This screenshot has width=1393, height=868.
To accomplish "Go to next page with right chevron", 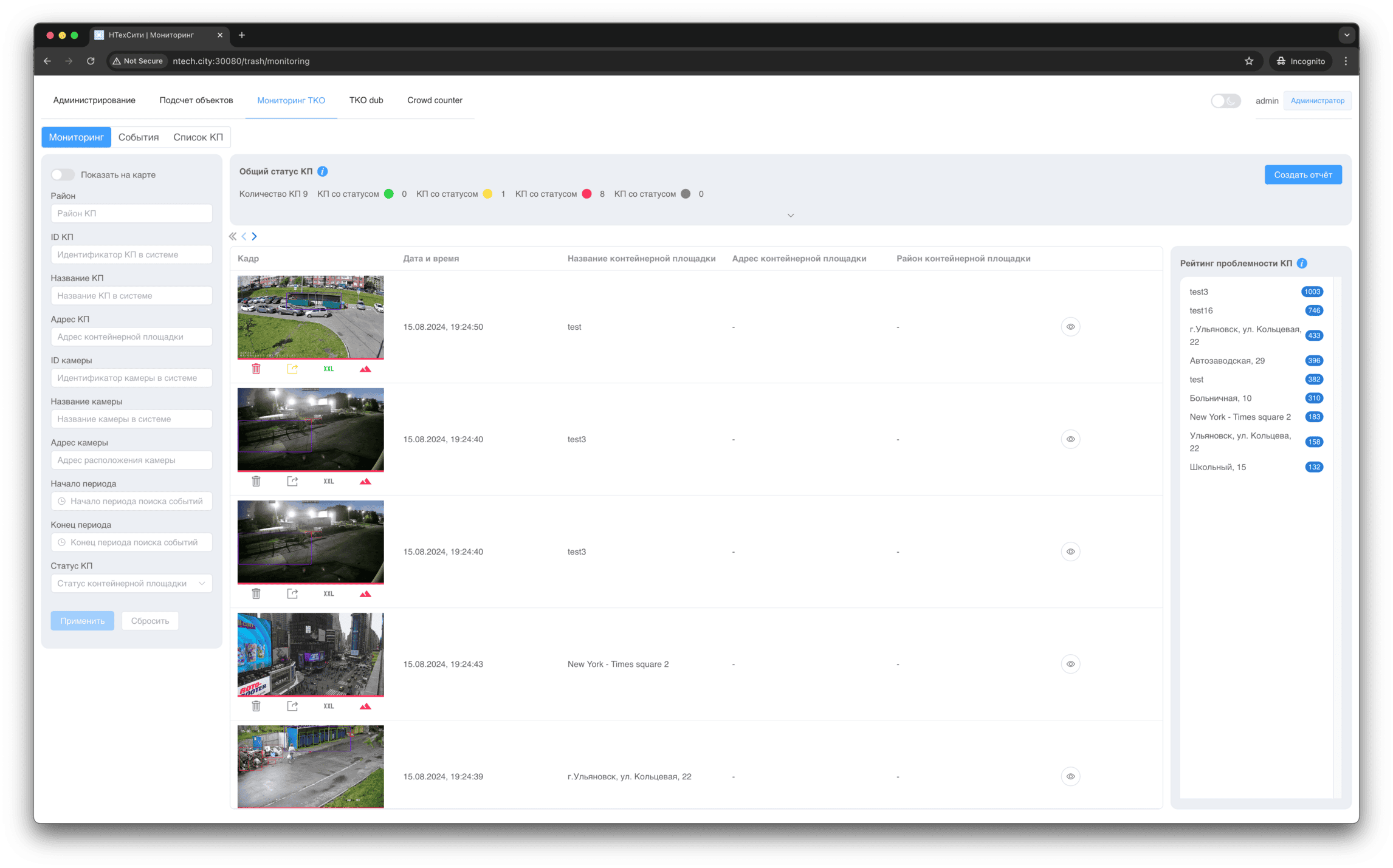I will [x=255, y=236].
